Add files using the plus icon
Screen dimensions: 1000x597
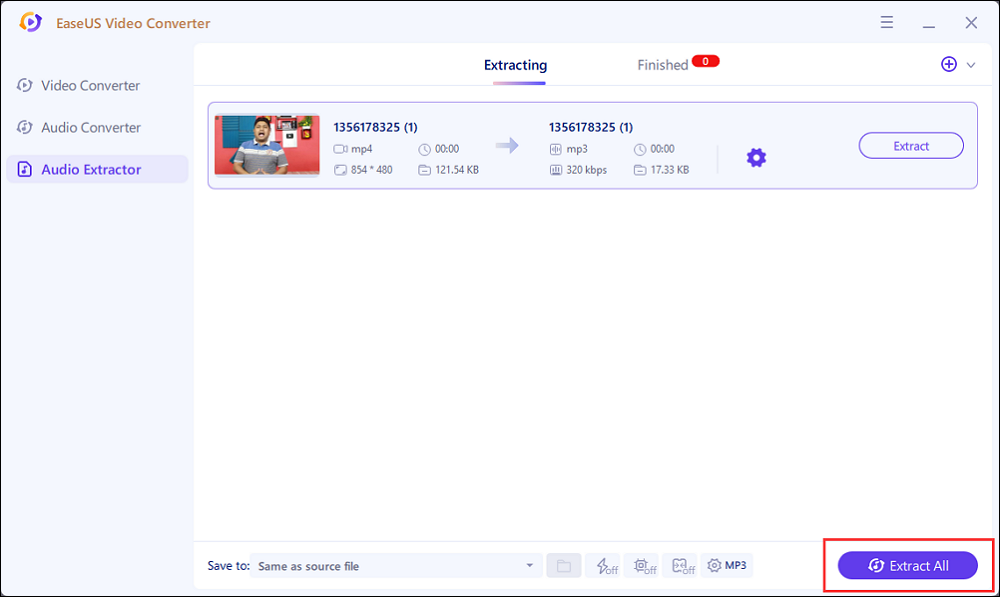[x=948, y=64]
